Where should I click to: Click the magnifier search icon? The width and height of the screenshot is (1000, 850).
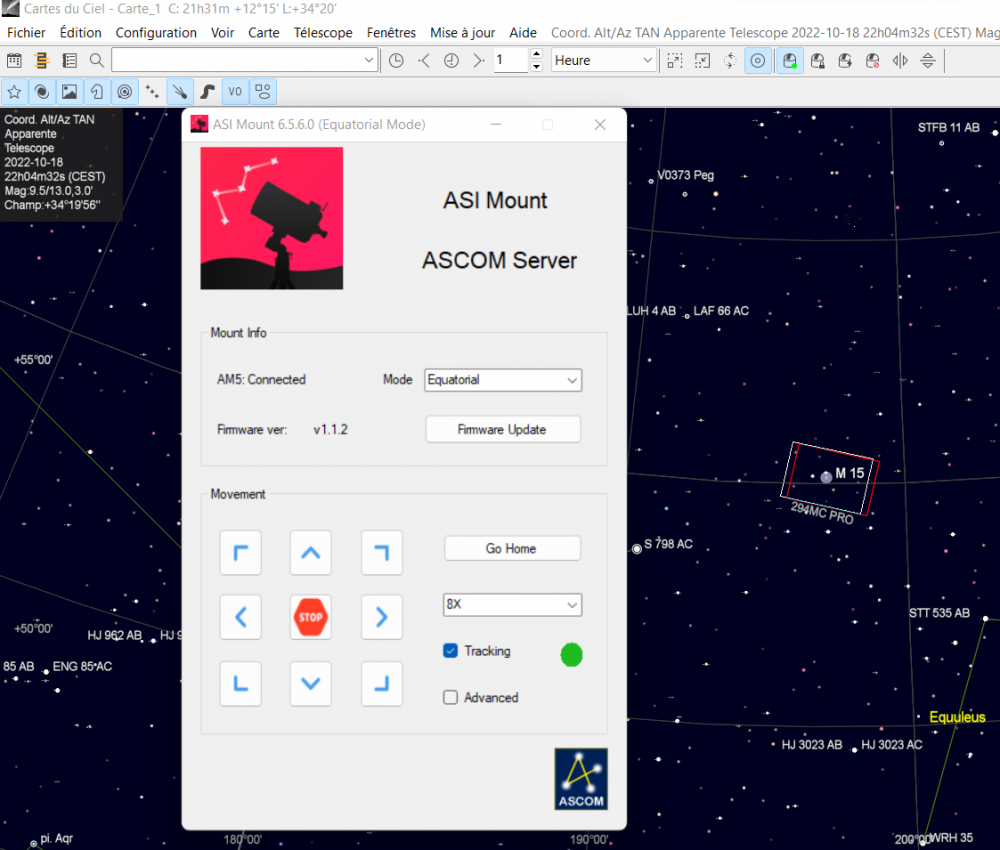96,61
